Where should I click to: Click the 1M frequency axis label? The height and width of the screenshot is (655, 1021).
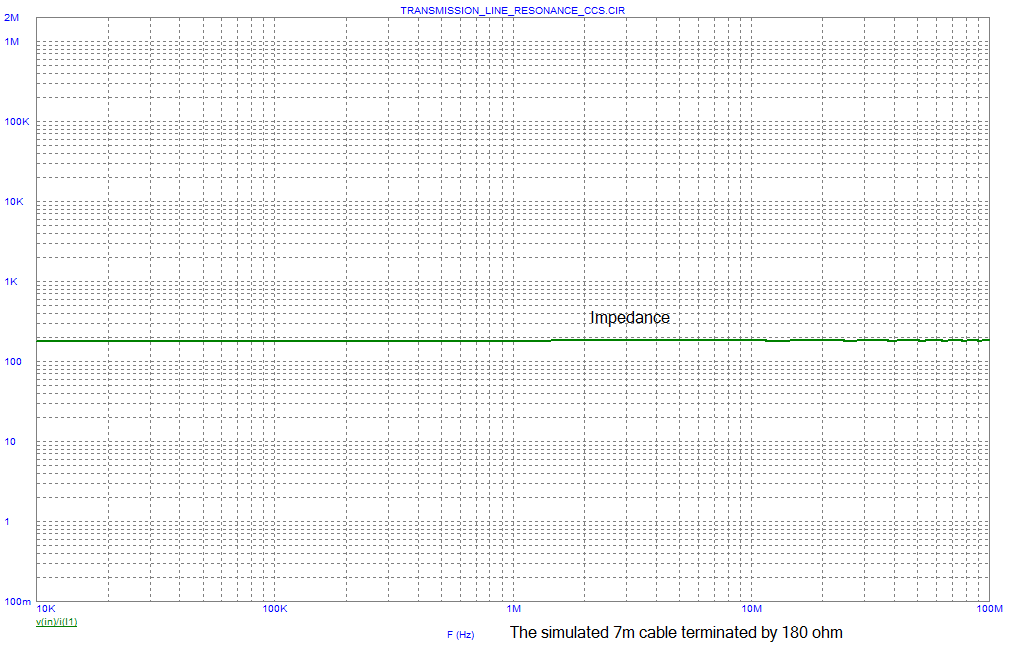click(514, 609)
